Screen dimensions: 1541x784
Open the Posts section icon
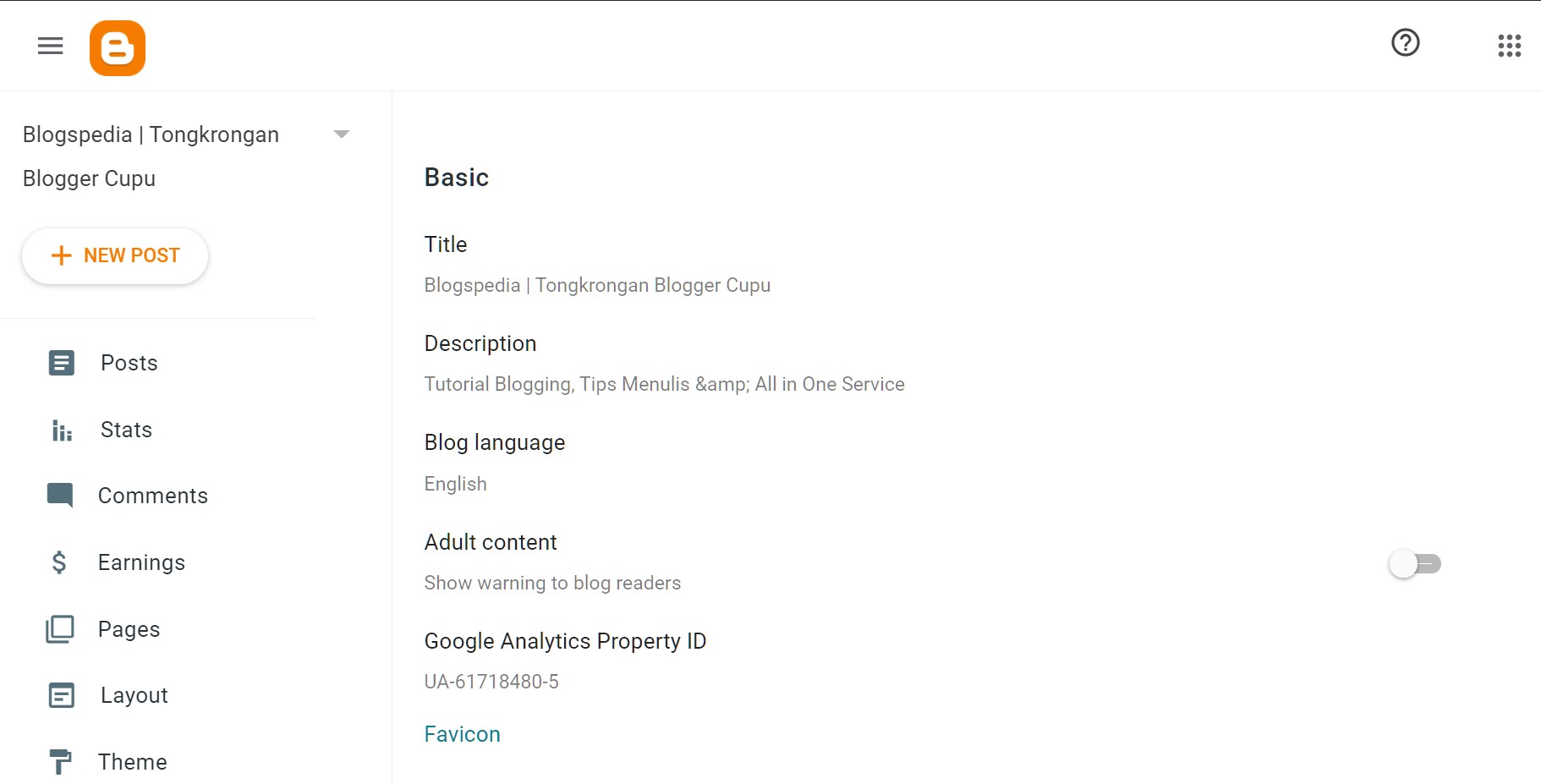[60, 363]
